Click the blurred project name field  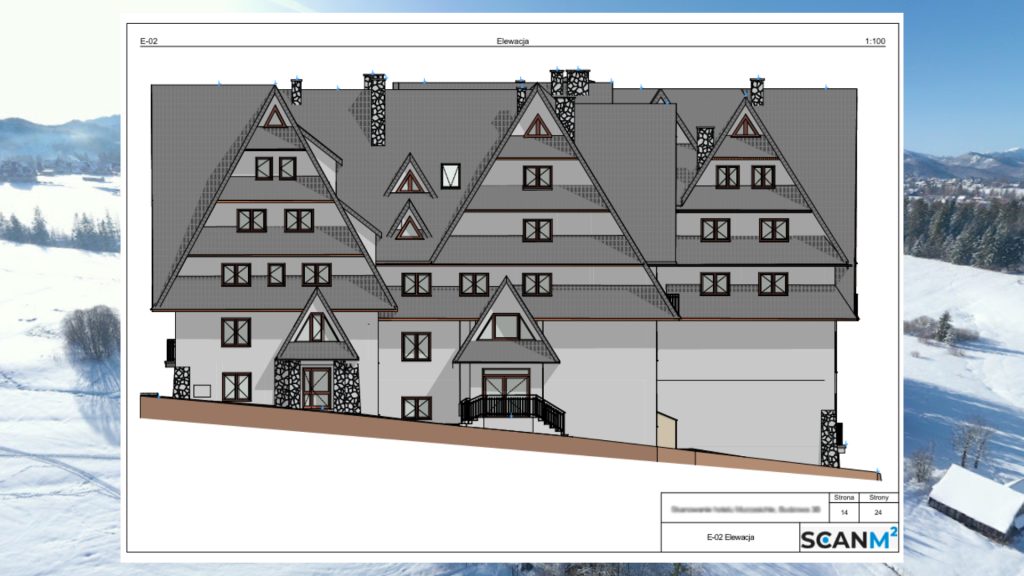click(740, 508)
